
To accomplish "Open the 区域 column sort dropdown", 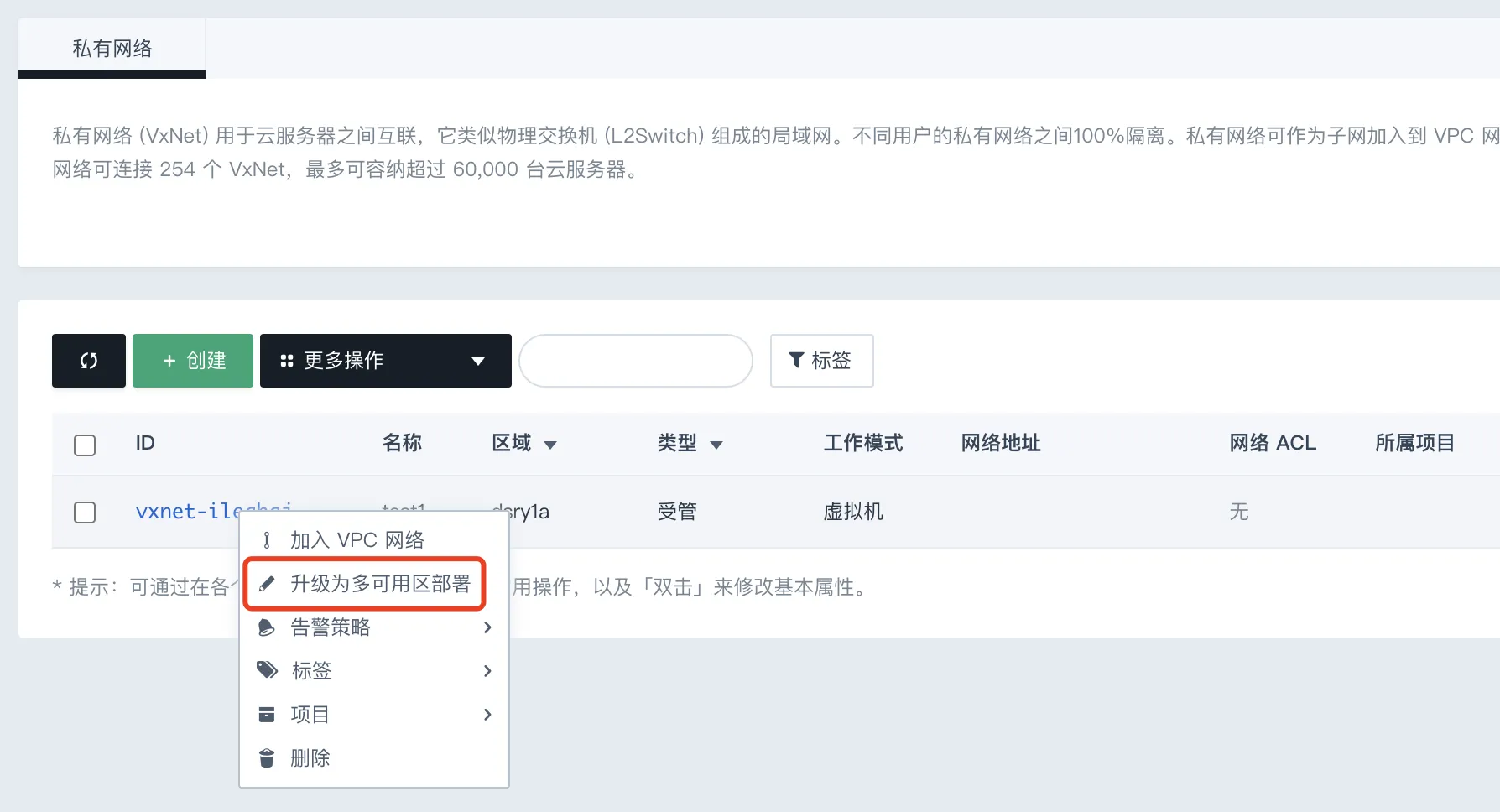I will [x=551, y=445].
